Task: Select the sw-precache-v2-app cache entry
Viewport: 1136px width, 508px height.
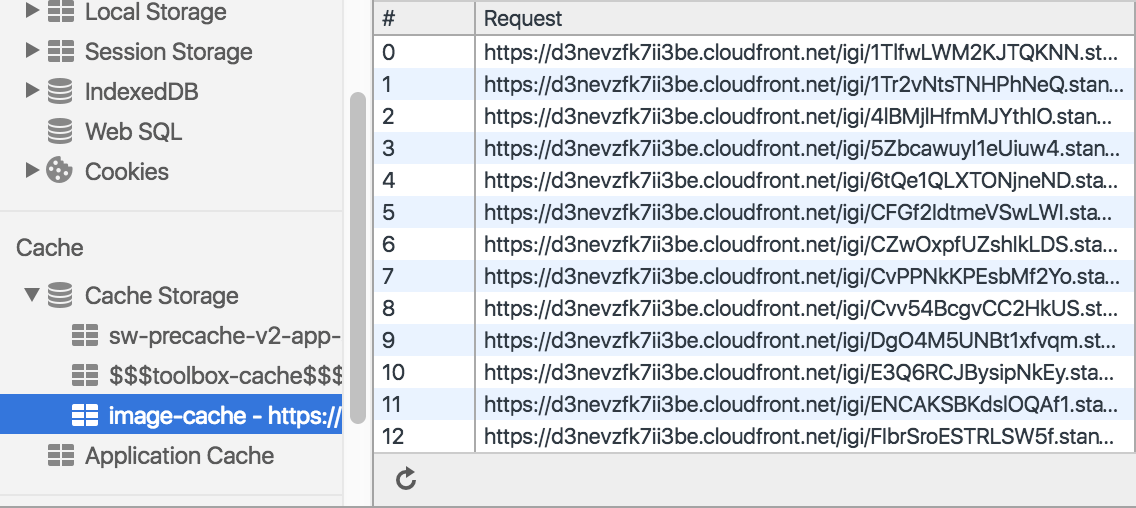Action: point(224,336)
